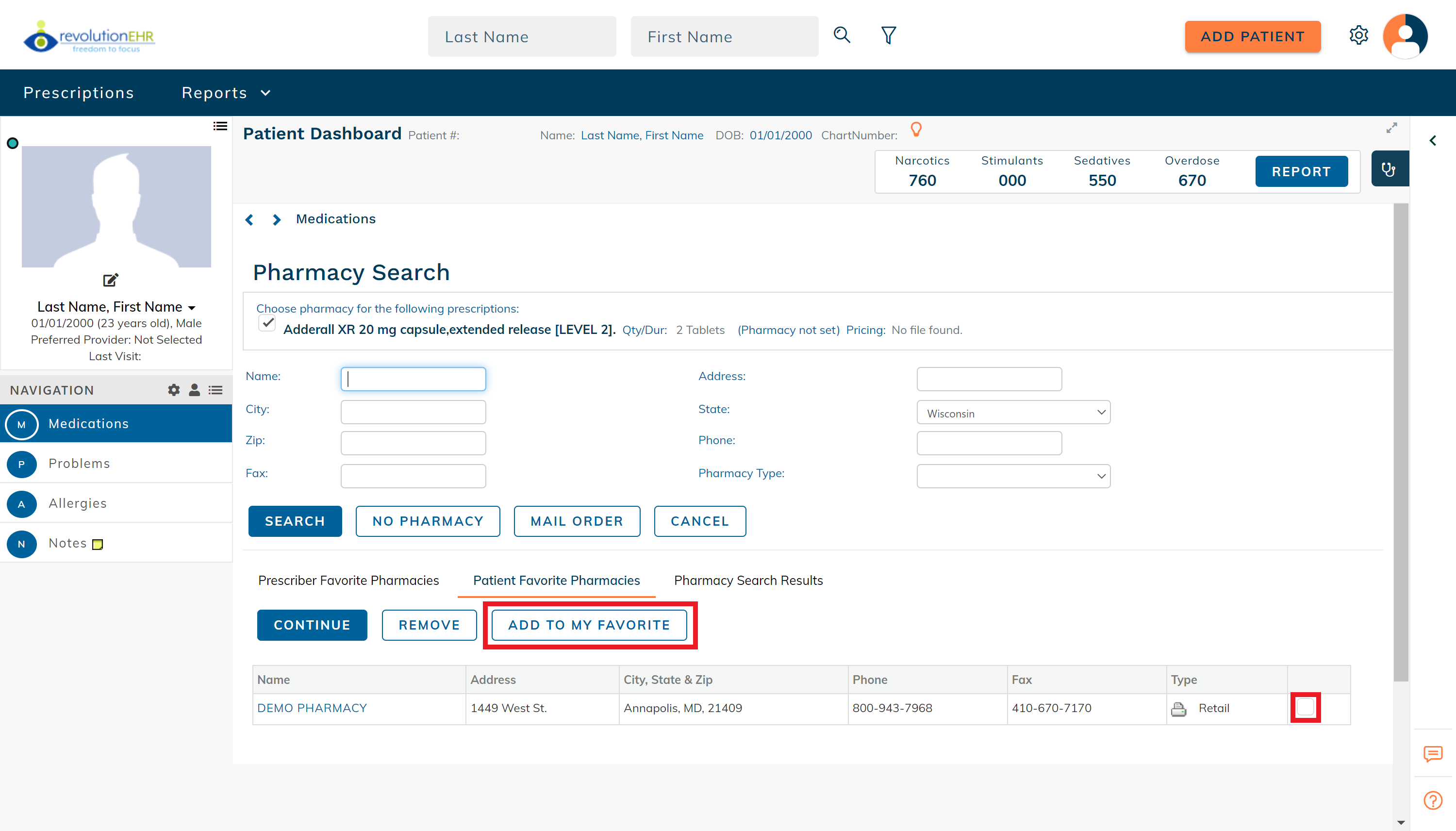This screenshot has height=831, width=1456.
Task: Switch to Prescriber Favorite Pharmacies tab
Action: point(348,581)
